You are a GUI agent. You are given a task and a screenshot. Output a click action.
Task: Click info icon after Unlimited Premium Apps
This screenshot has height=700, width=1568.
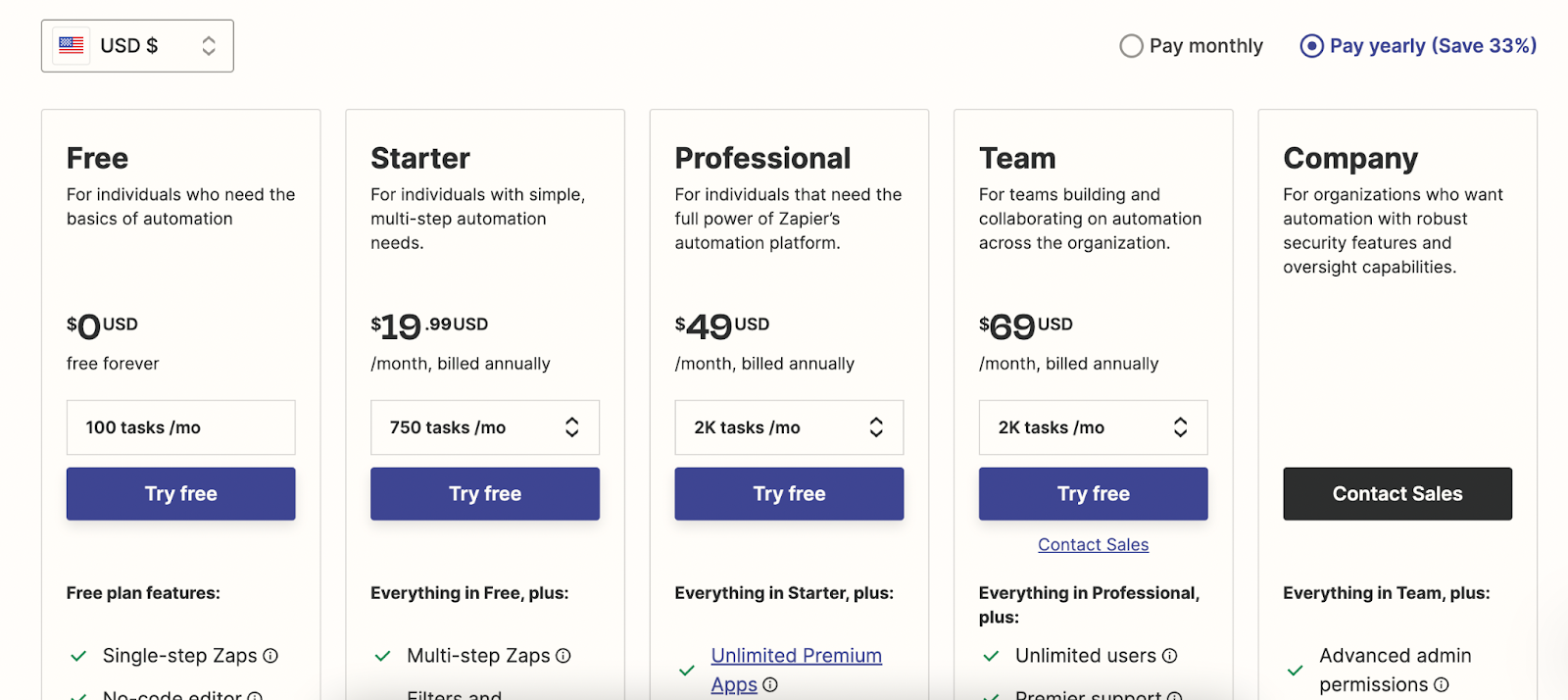770,685
